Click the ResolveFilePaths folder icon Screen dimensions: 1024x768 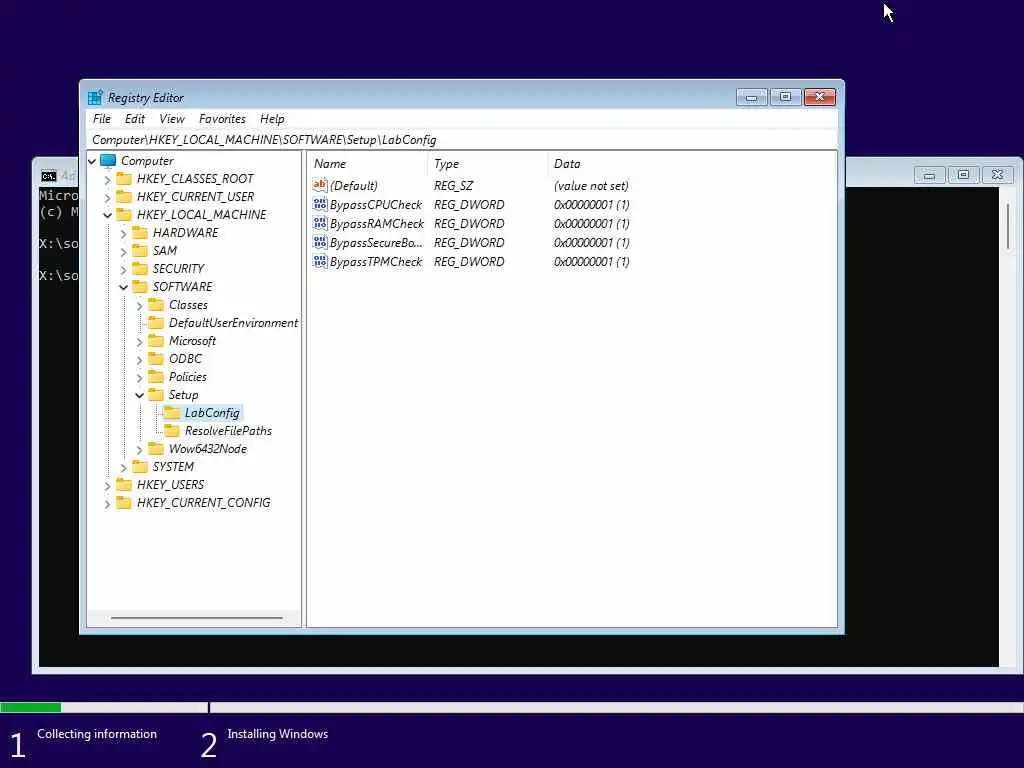click(172, 430)
